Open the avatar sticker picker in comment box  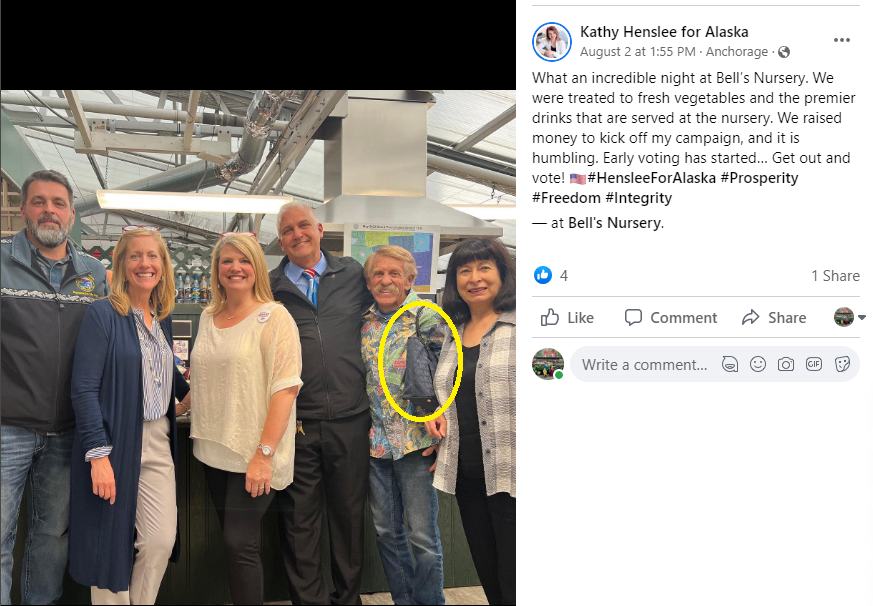click(729, 365)
